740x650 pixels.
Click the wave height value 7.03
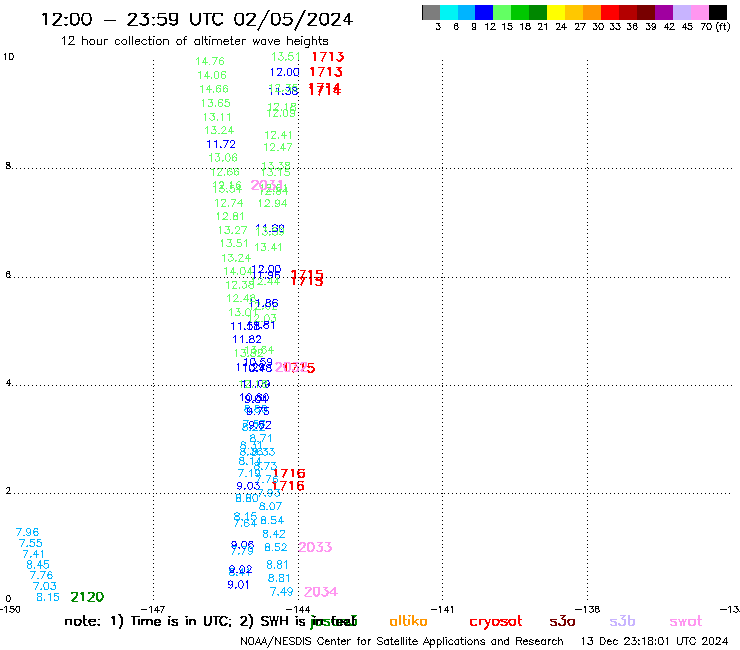[45, 586]
